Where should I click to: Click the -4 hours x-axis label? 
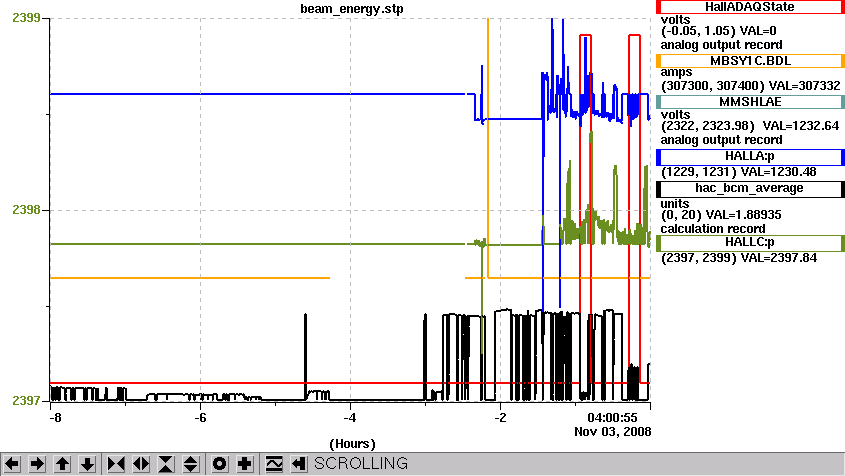pos(350,418)
